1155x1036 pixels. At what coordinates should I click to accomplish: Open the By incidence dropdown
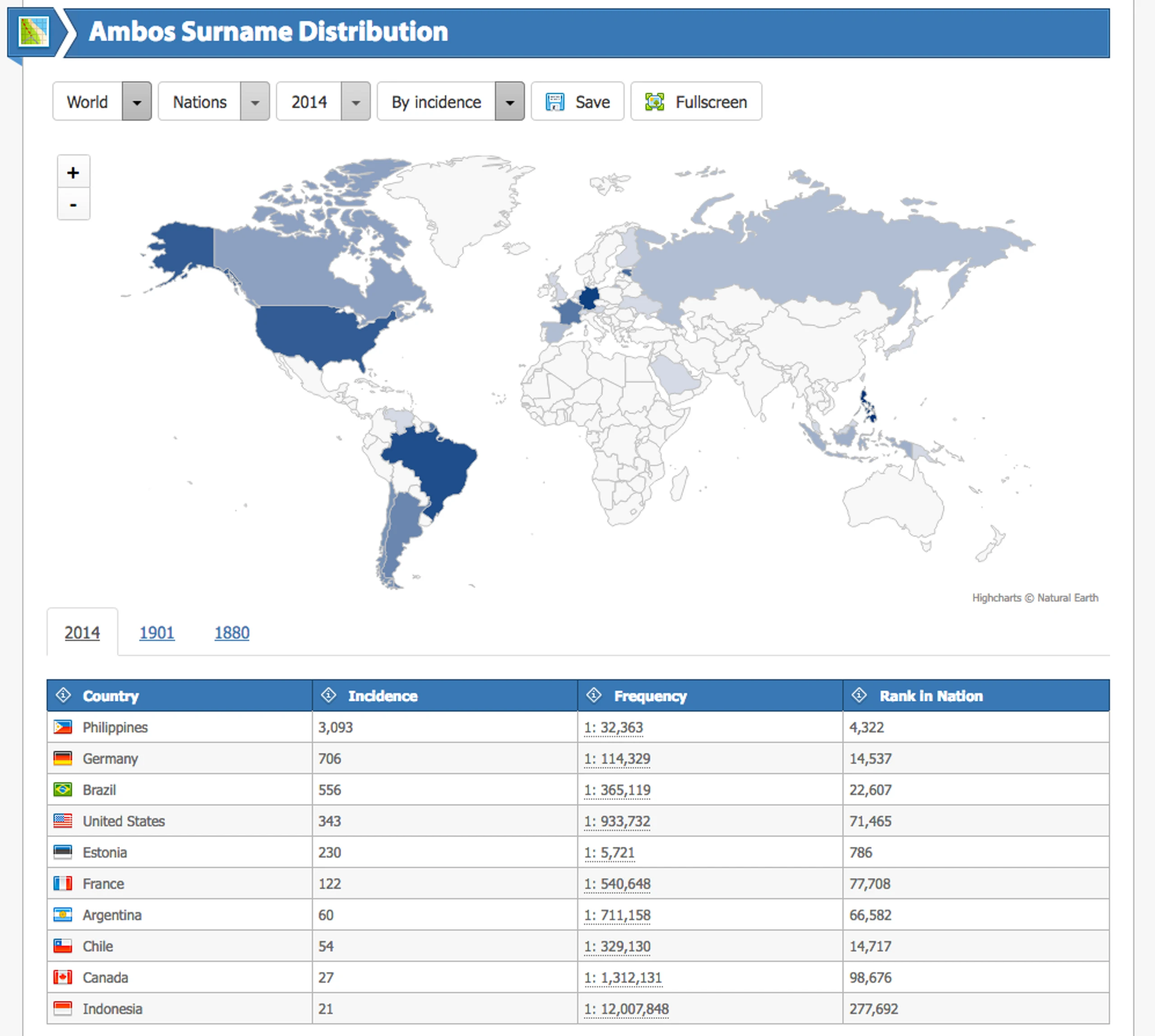tap(509, 102)
